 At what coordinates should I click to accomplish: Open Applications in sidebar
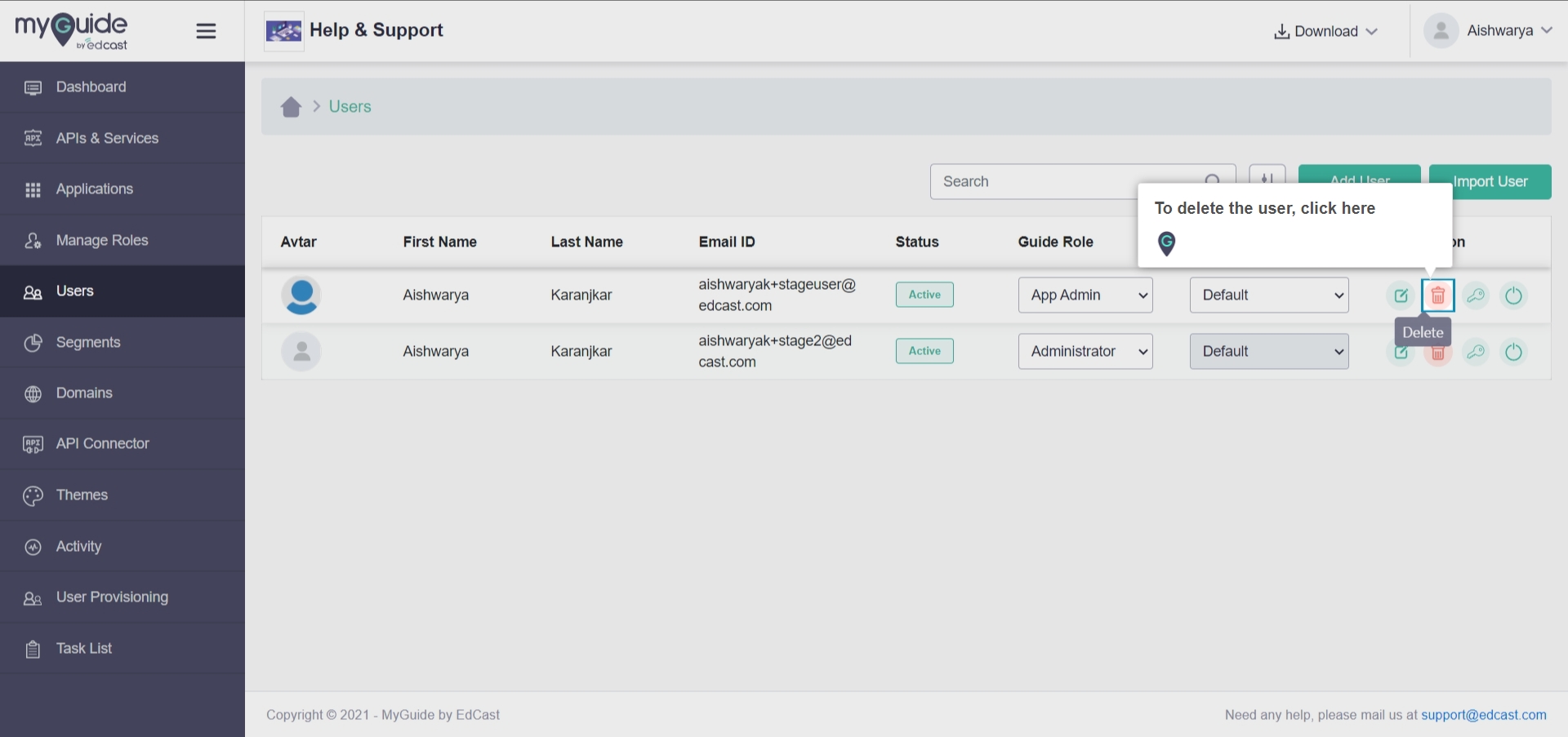[122, 189]
